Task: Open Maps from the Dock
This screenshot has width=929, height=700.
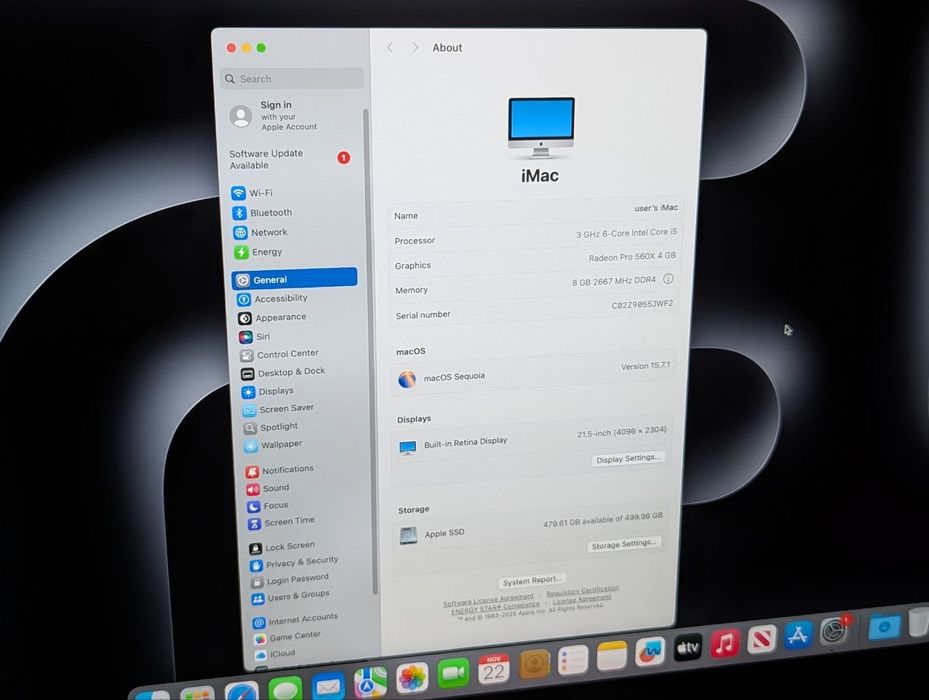Action: 370,682
